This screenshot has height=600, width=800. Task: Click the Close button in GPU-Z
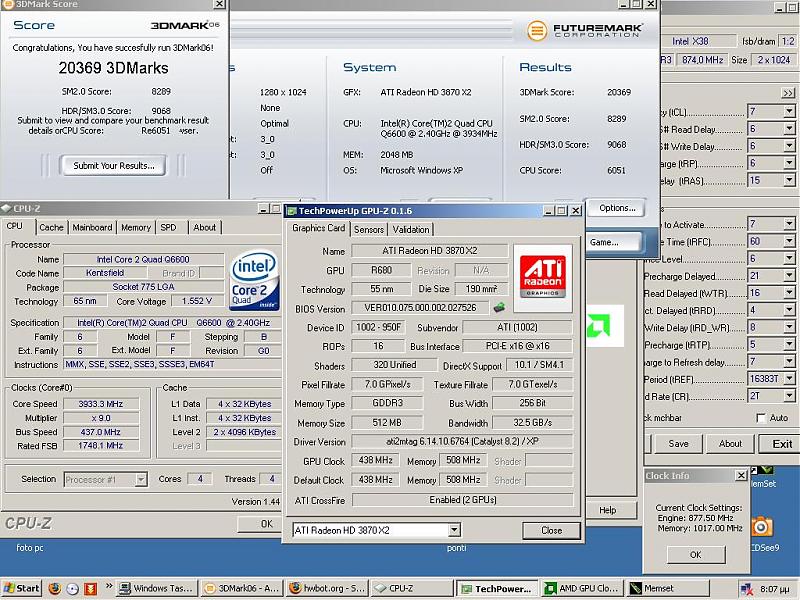tap(552, 531)
